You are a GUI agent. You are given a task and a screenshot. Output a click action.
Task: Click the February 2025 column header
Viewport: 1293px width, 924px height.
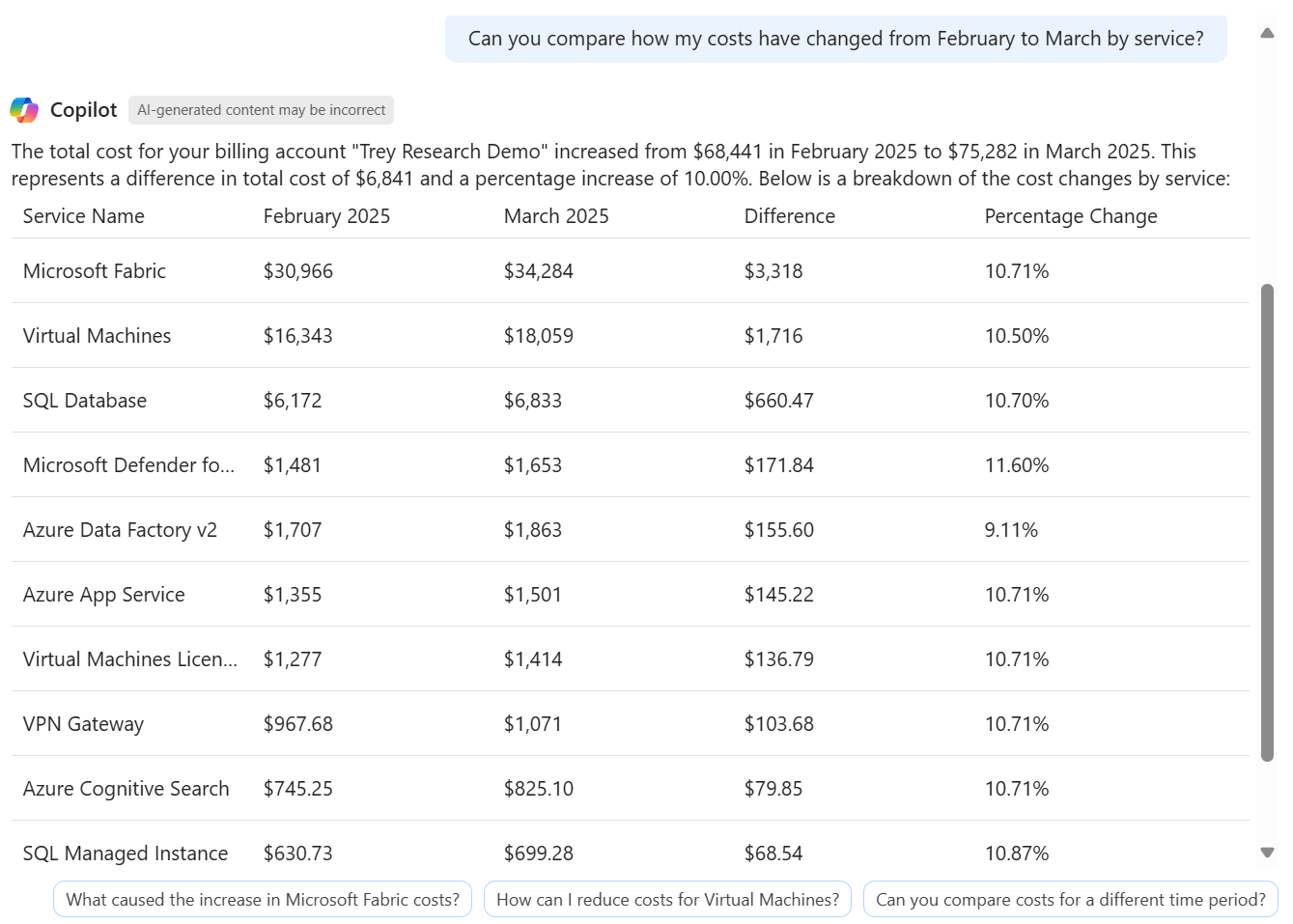pos(326,215)
